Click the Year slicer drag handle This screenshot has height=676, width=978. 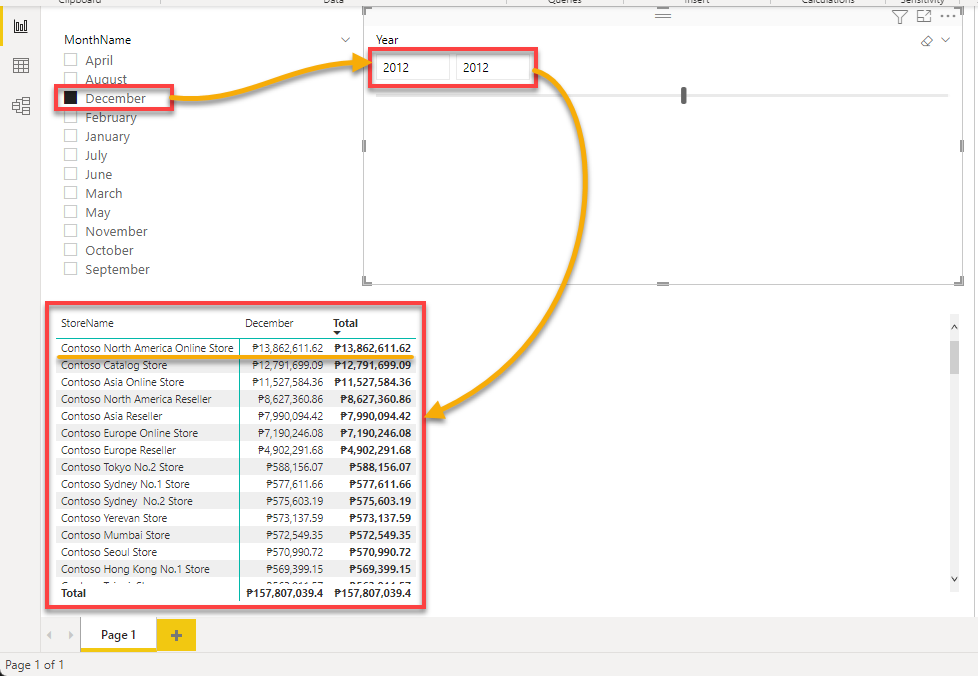[663, 14]
